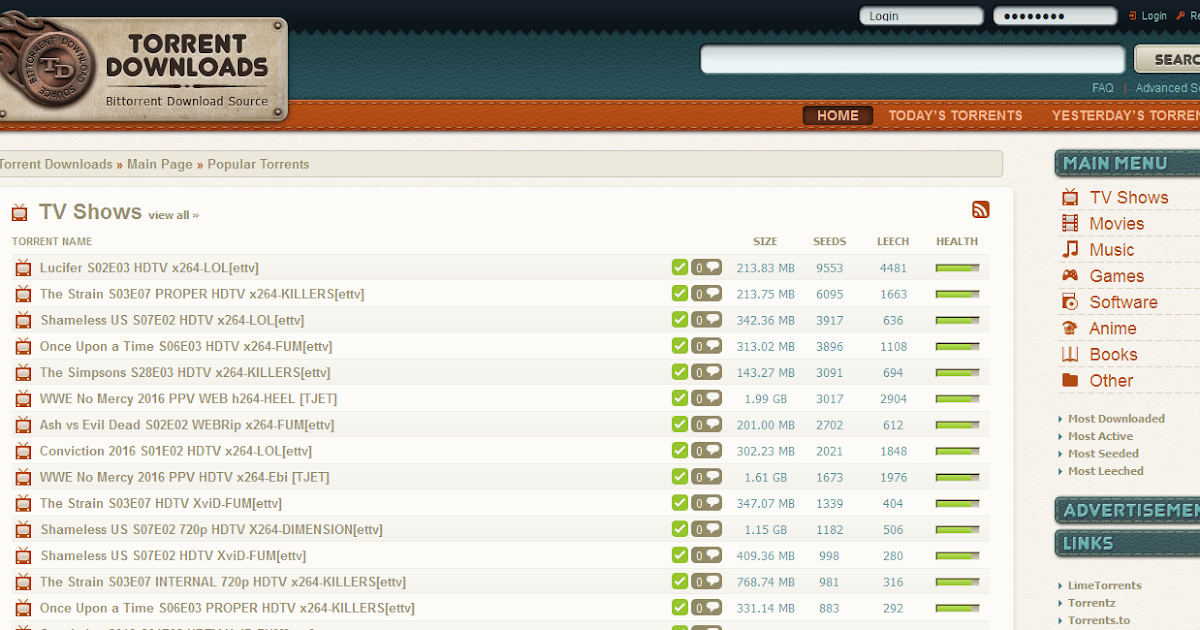Click the TV Shows icon in Main Menu

click(x=1070, y=197)
